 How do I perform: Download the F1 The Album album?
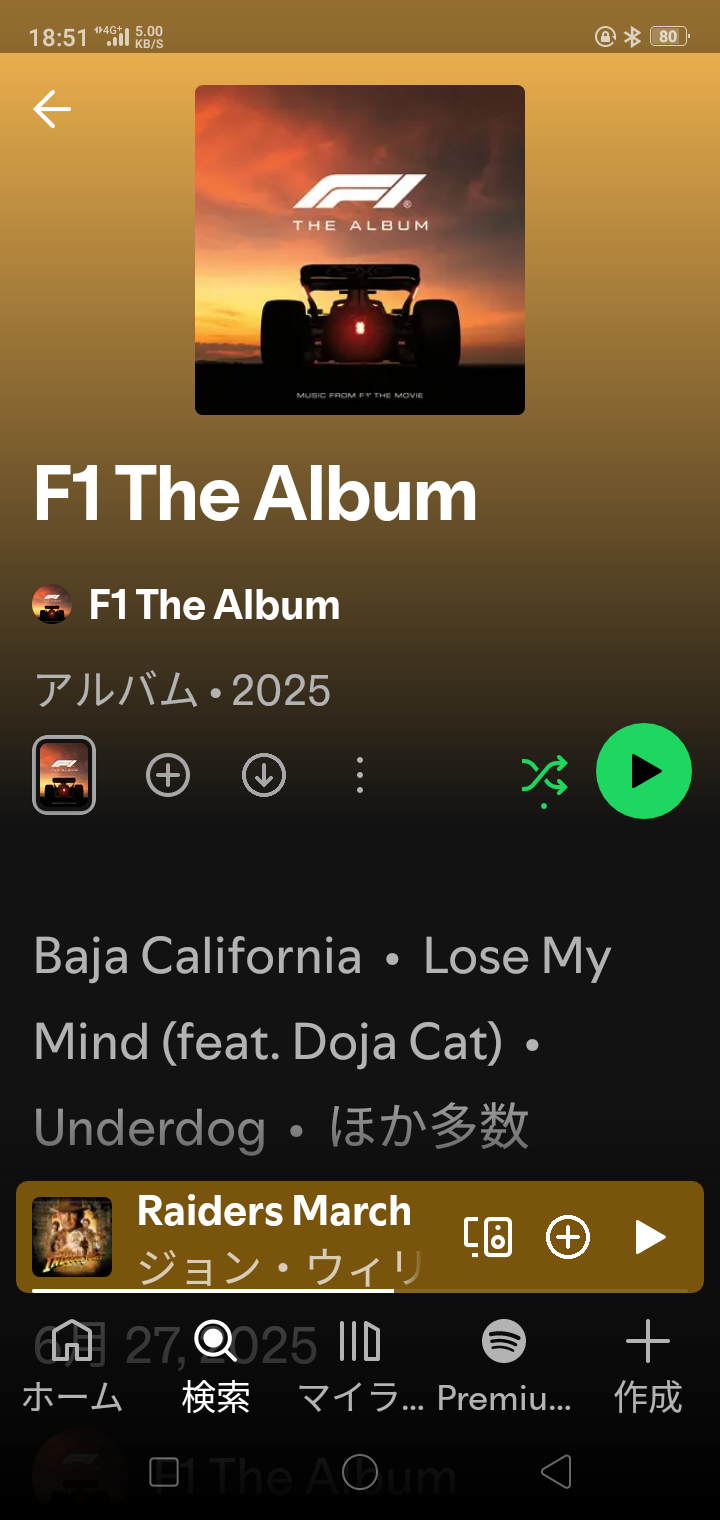click(264, 776)
